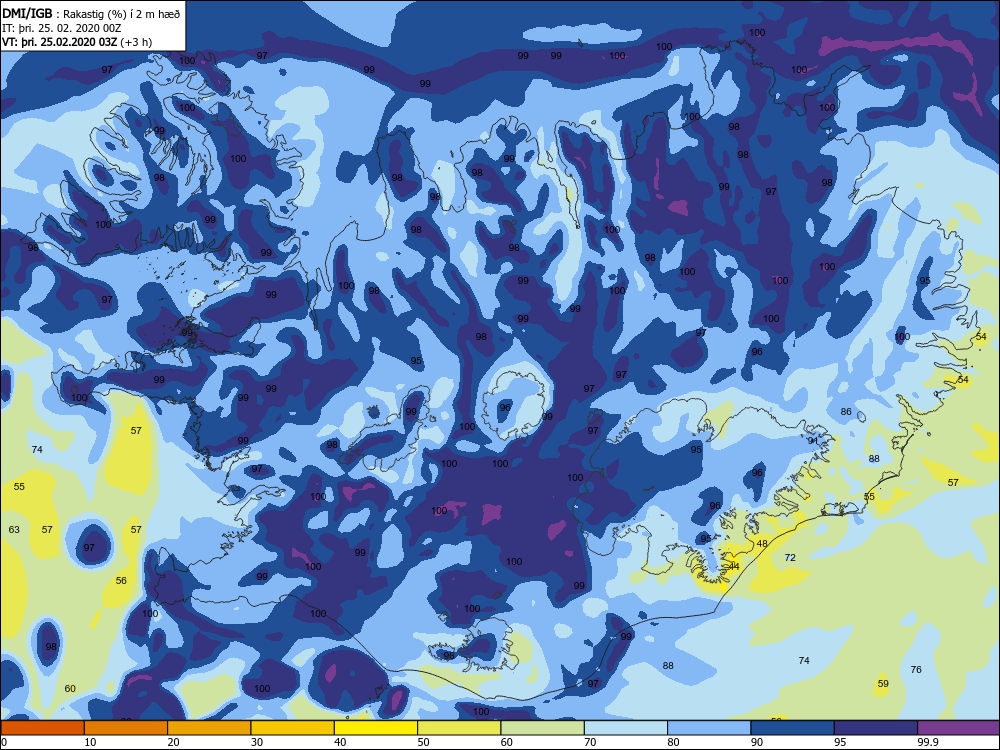Click the map humidity value '72'
1000x750 pixels.
coord(790,557)
